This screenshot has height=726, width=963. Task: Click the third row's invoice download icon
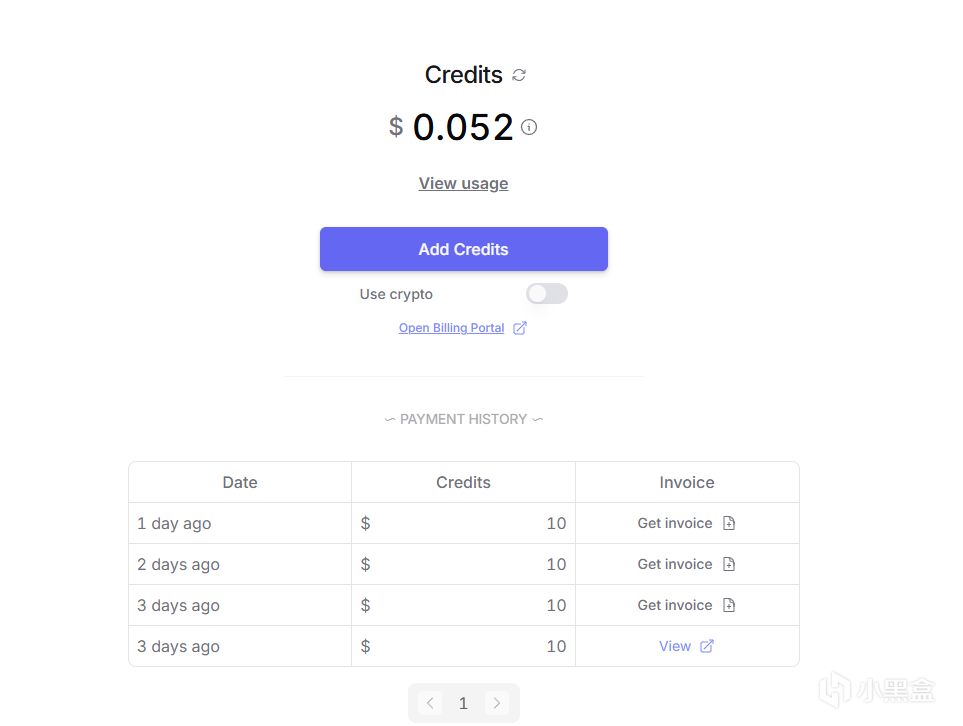(x=729, y=605)
